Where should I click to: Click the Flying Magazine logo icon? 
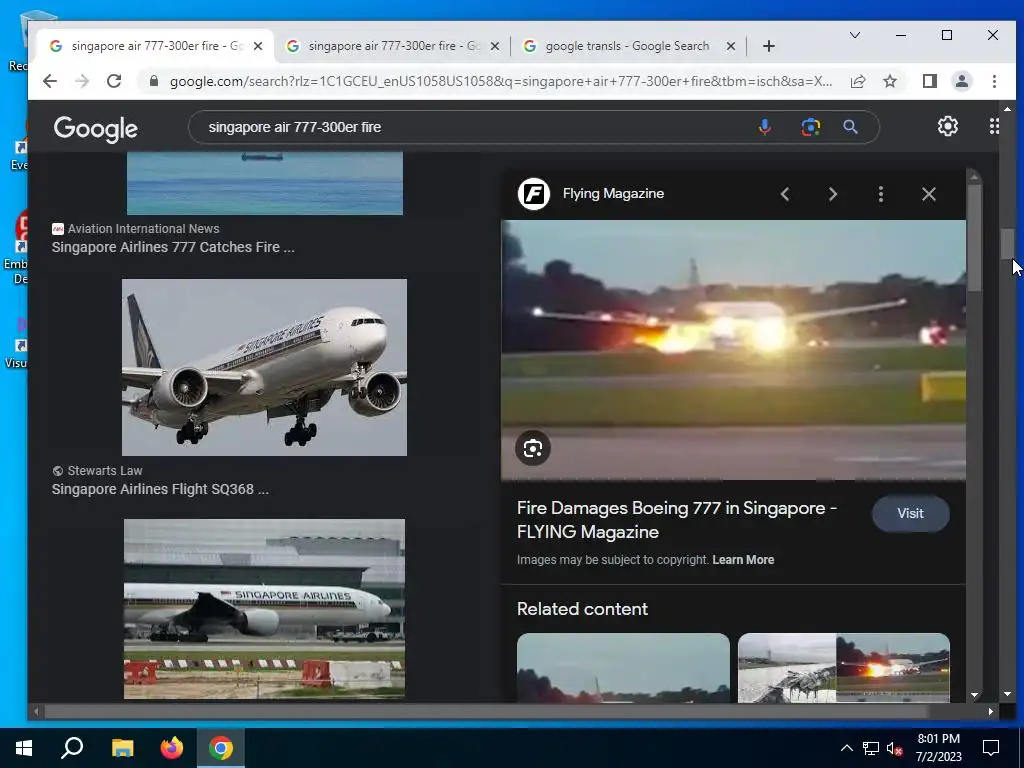tap(534, 194)
